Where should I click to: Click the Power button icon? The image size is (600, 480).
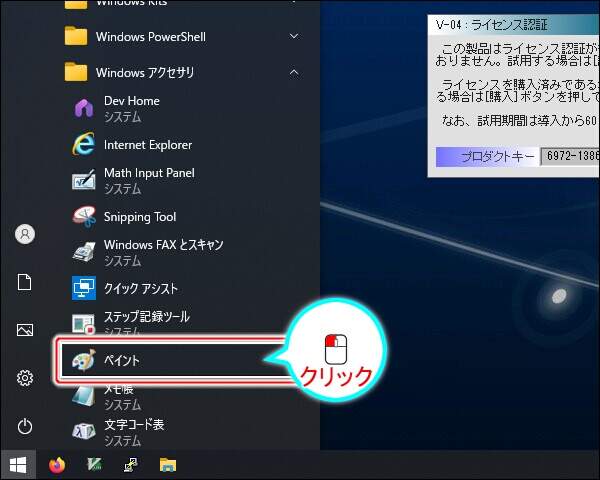click(25, 426)
